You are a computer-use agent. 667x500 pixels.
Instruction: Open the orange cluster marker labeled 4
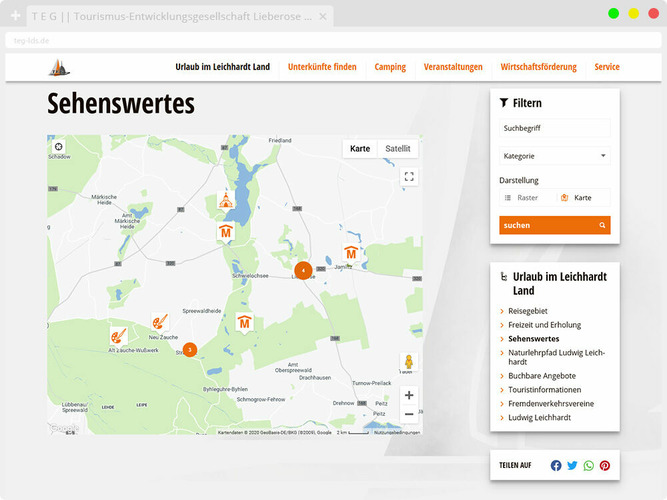click(303, 270)
